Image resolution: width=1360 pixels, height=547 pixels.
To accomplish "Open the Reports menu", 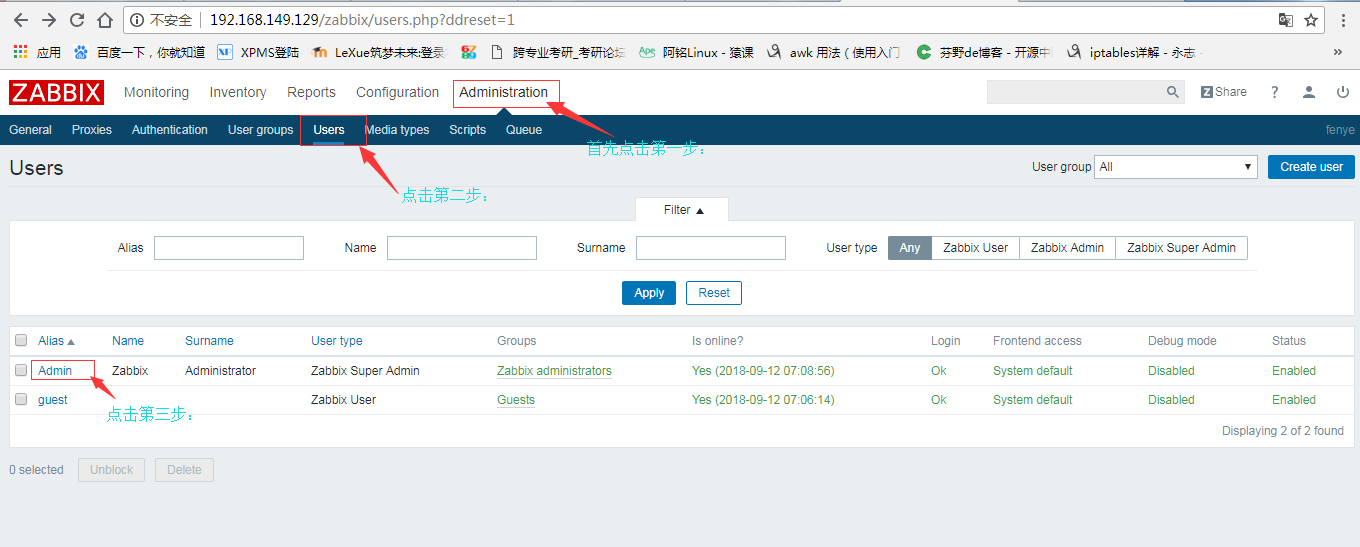I will click(x=311, y=92).
